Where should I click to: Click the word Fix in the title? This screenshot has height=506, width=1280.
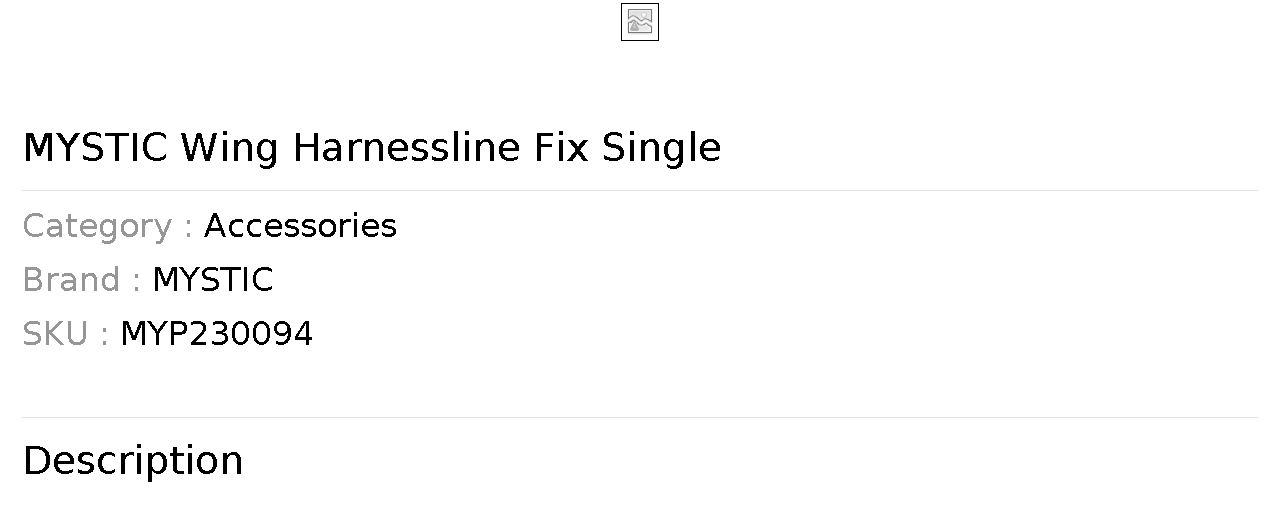pyautogui.click(x=560, y=148)
